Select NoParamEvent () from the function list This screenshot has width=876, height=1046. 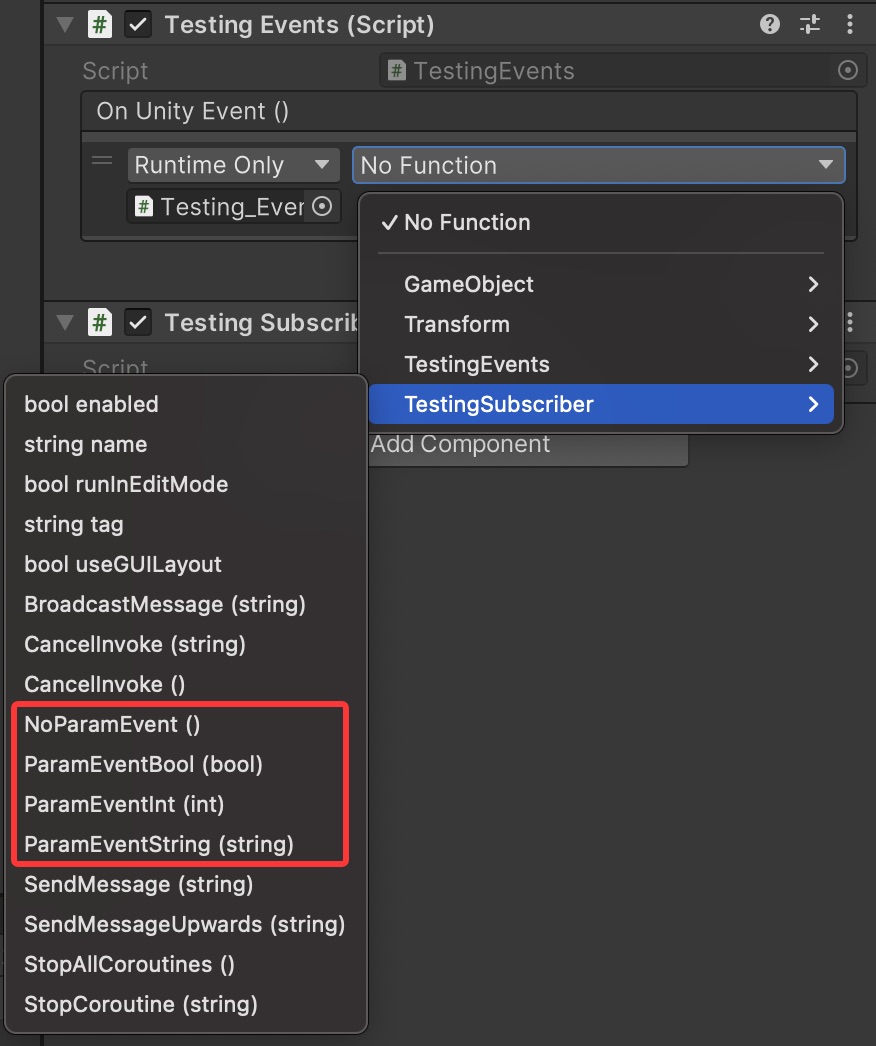112,724
